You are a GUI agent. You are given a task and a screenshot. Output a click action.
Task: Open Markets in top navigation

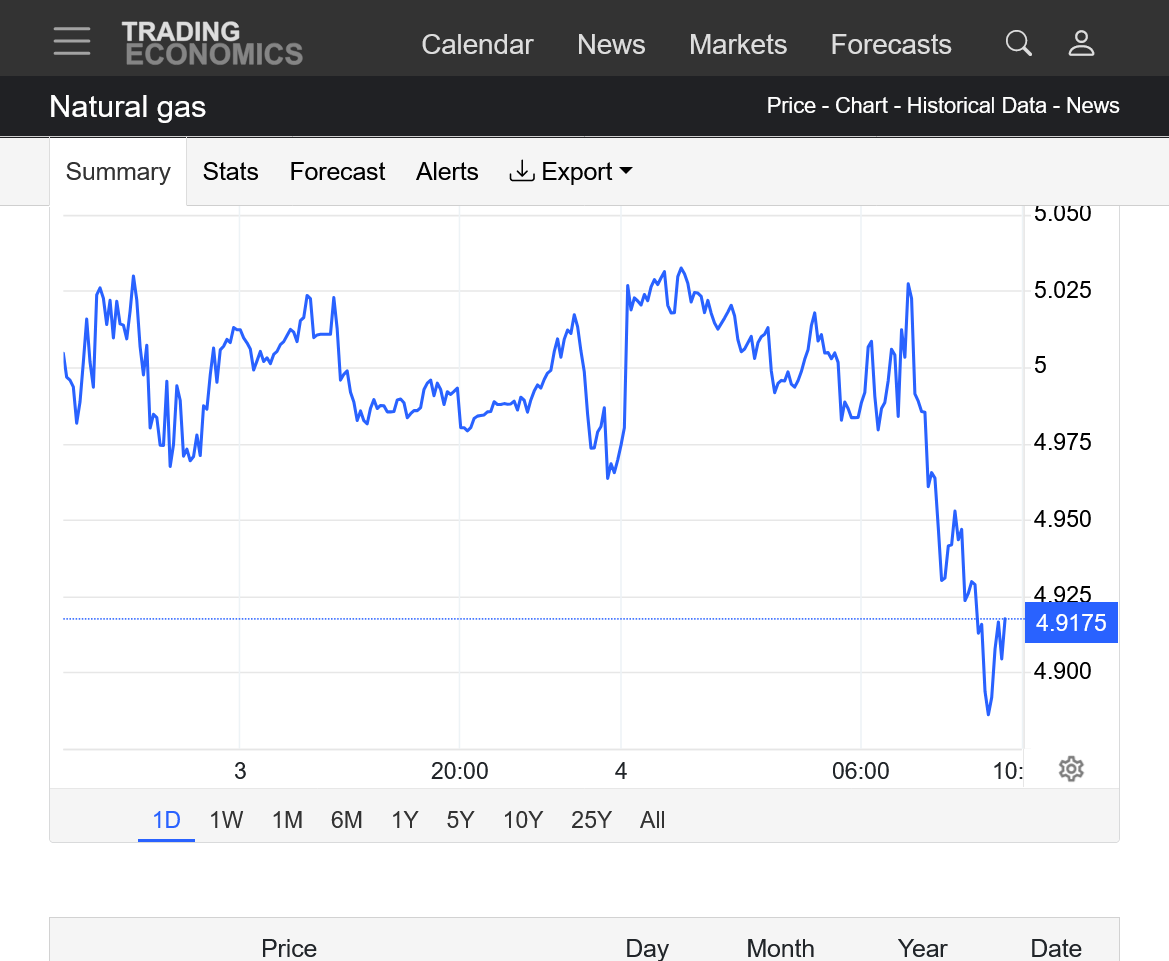tap(738, 45)
